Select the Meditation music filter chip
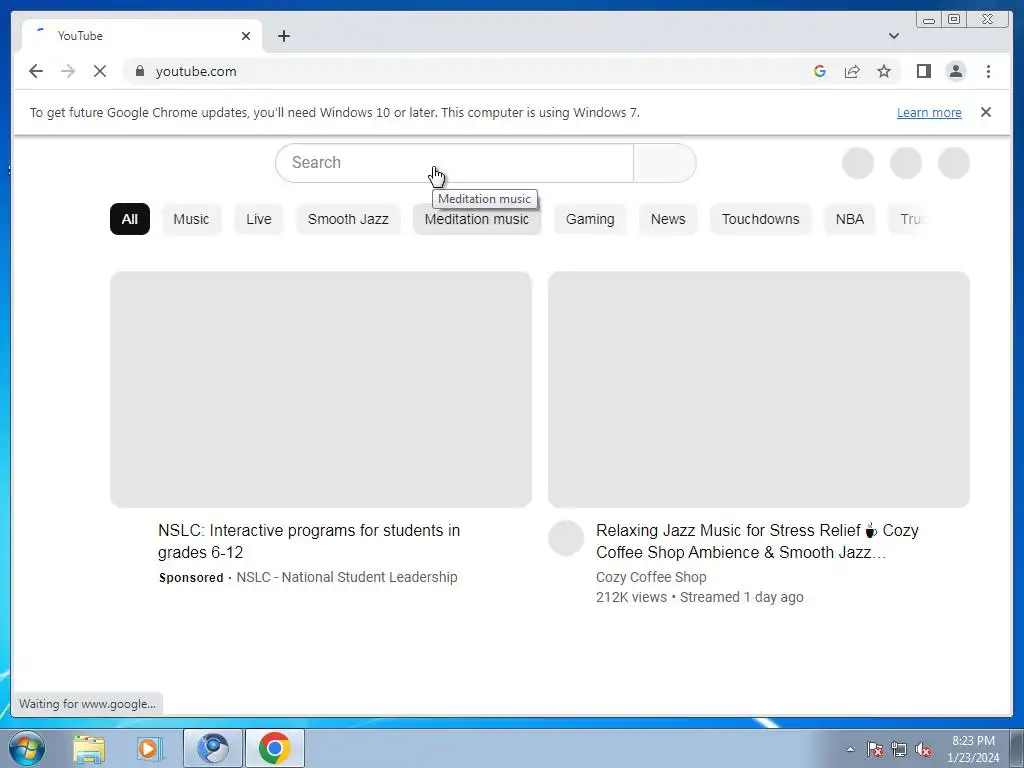 pos(477,219)
